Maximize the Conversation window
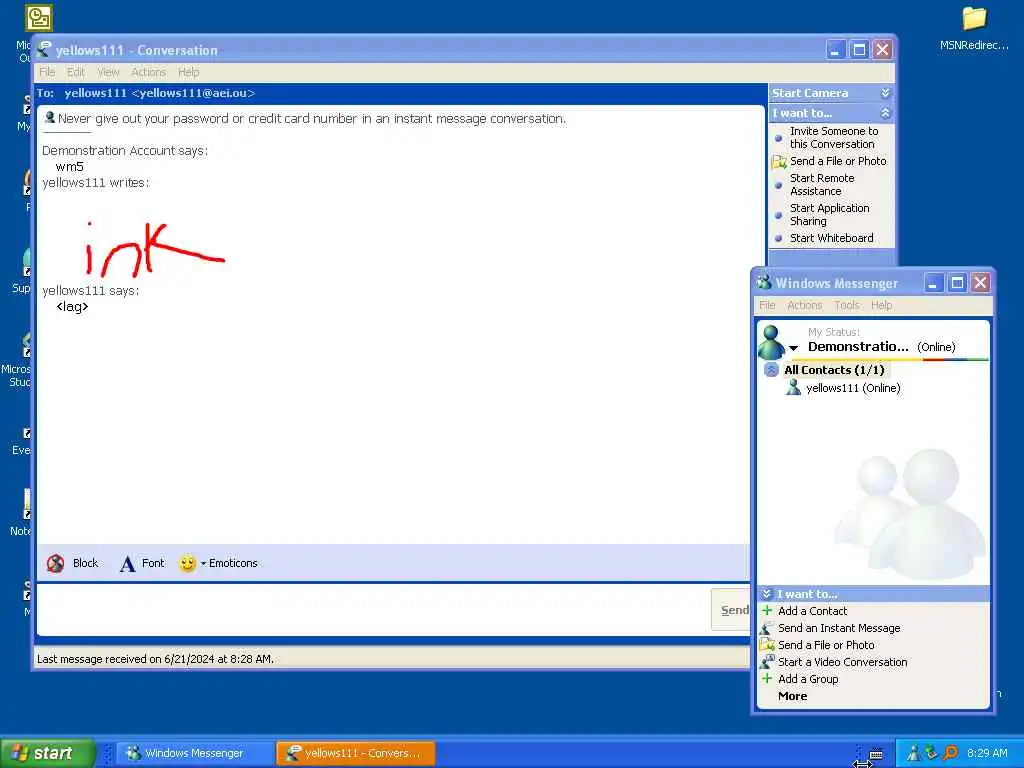 [x=859, y=50]
